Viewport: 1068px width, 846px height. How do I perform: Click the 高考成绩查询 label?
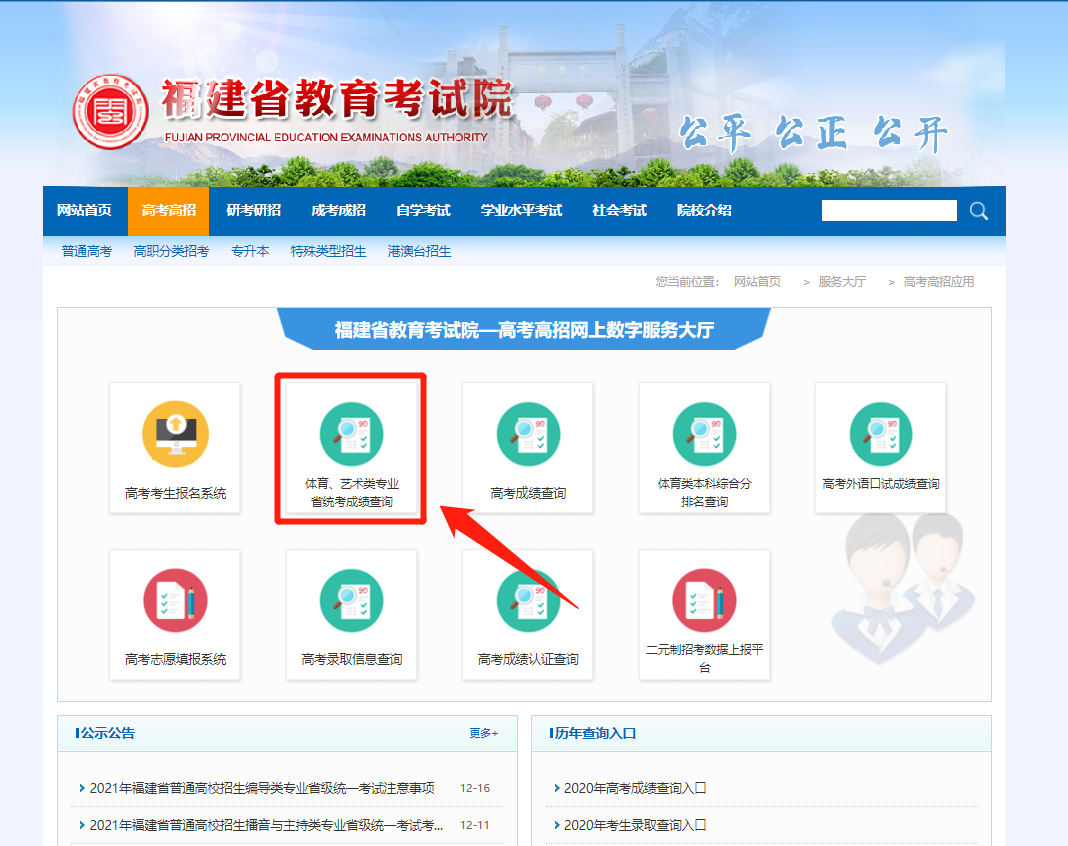(529, 493)
